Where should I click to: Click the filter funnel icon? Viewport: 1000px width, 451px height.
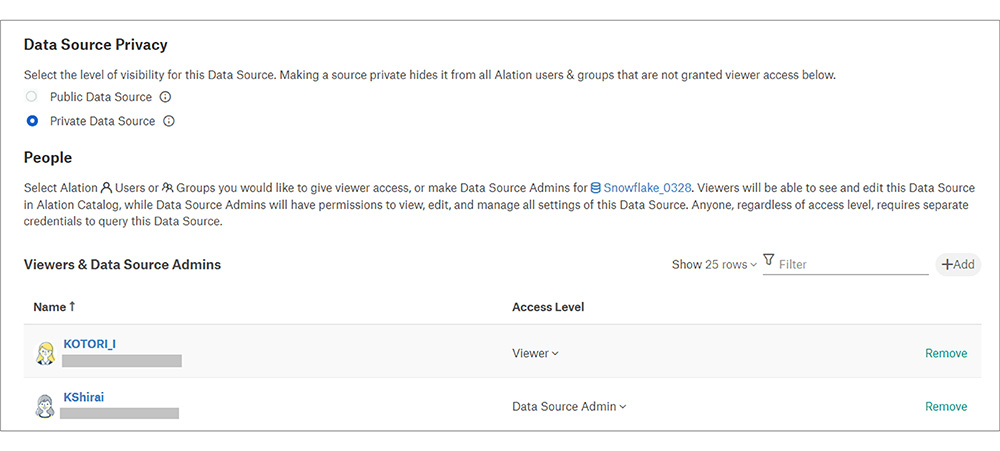(768, 260)
